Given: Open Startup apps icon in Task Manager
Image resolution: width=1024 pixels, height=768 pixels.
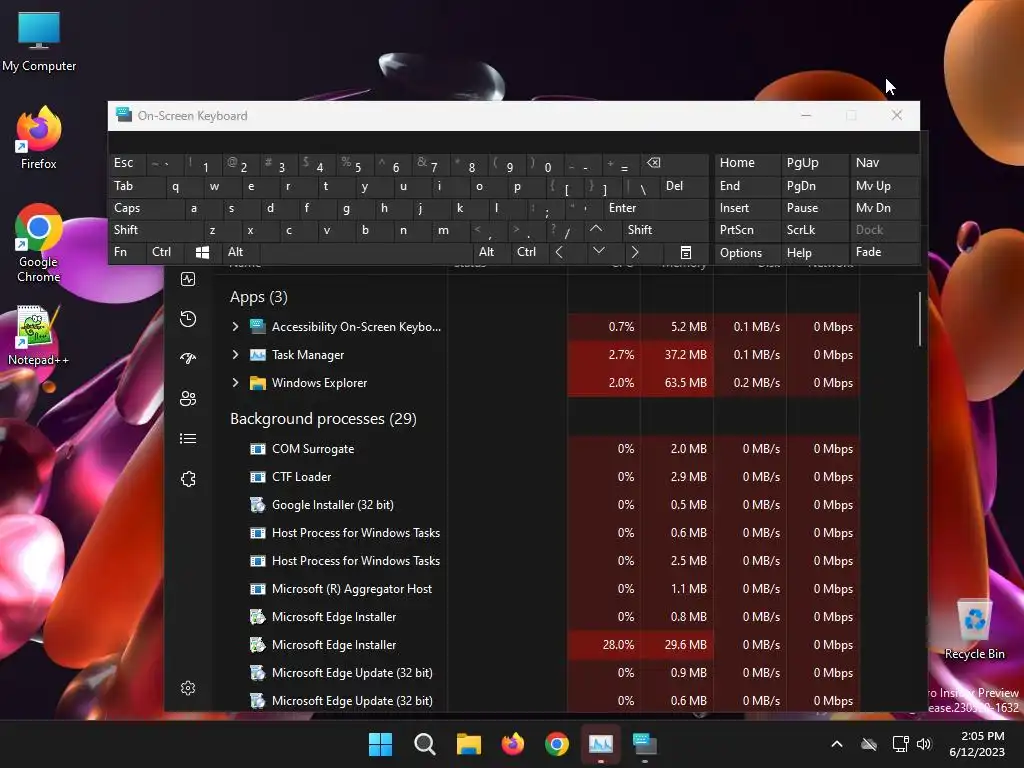Looking at the screenshot, I should click(188, 359).
